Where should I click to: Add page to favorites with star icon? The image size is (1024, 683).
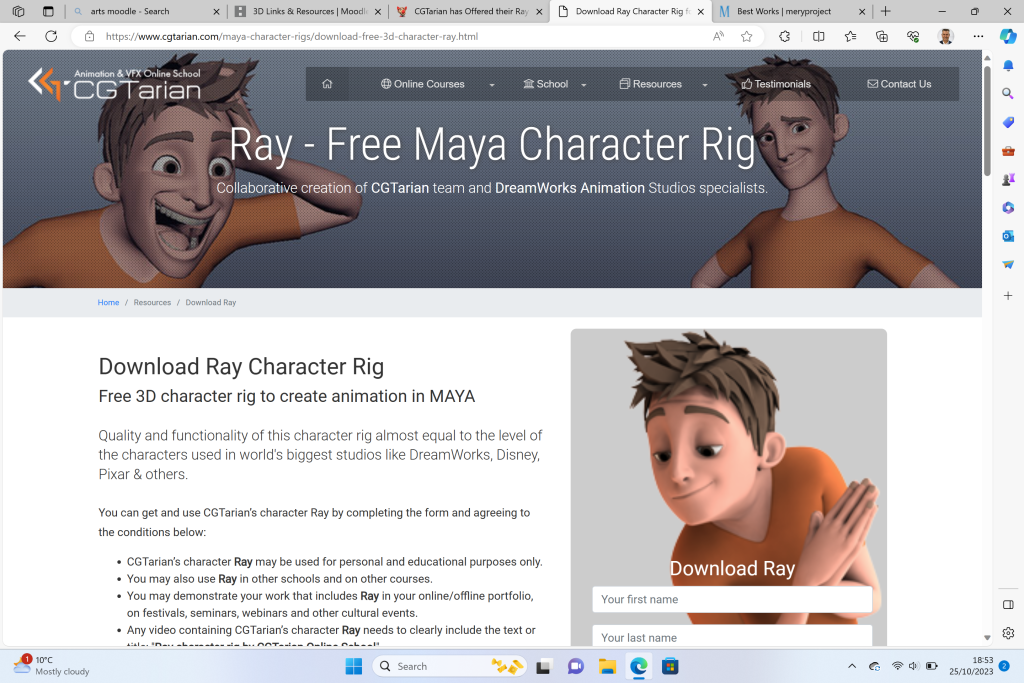coord(747,37)
